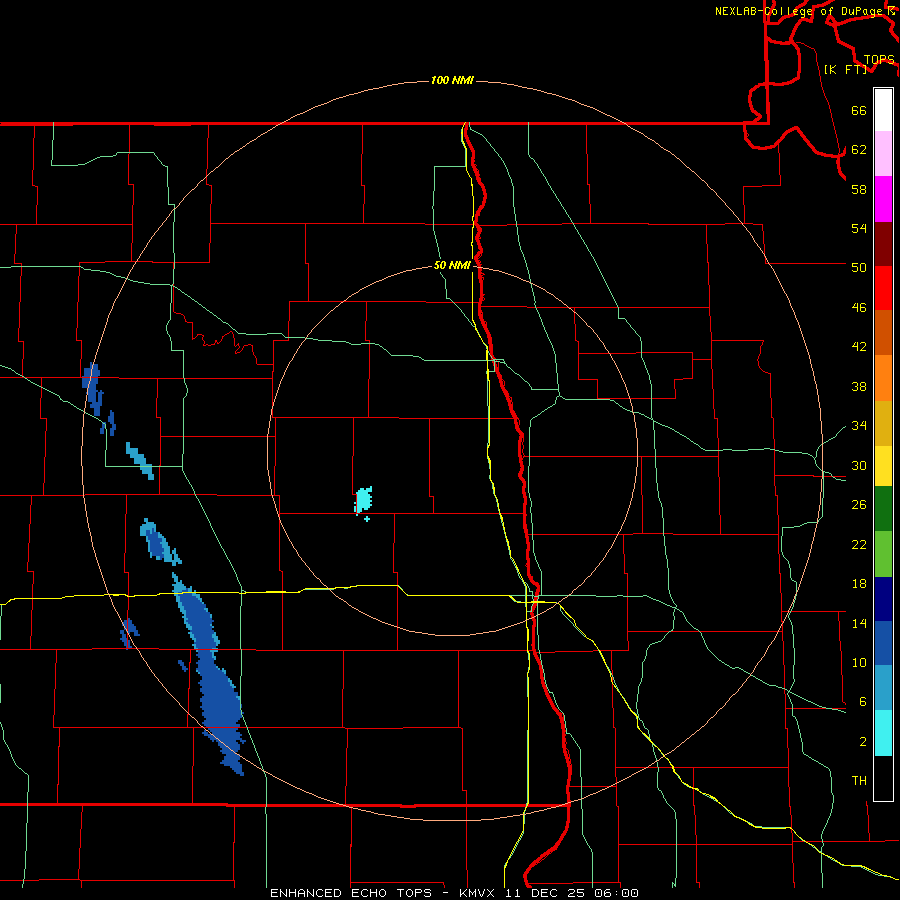900x900 pixels.
Task: Click the navy blue legend swatch
Action: click(883, 599)
